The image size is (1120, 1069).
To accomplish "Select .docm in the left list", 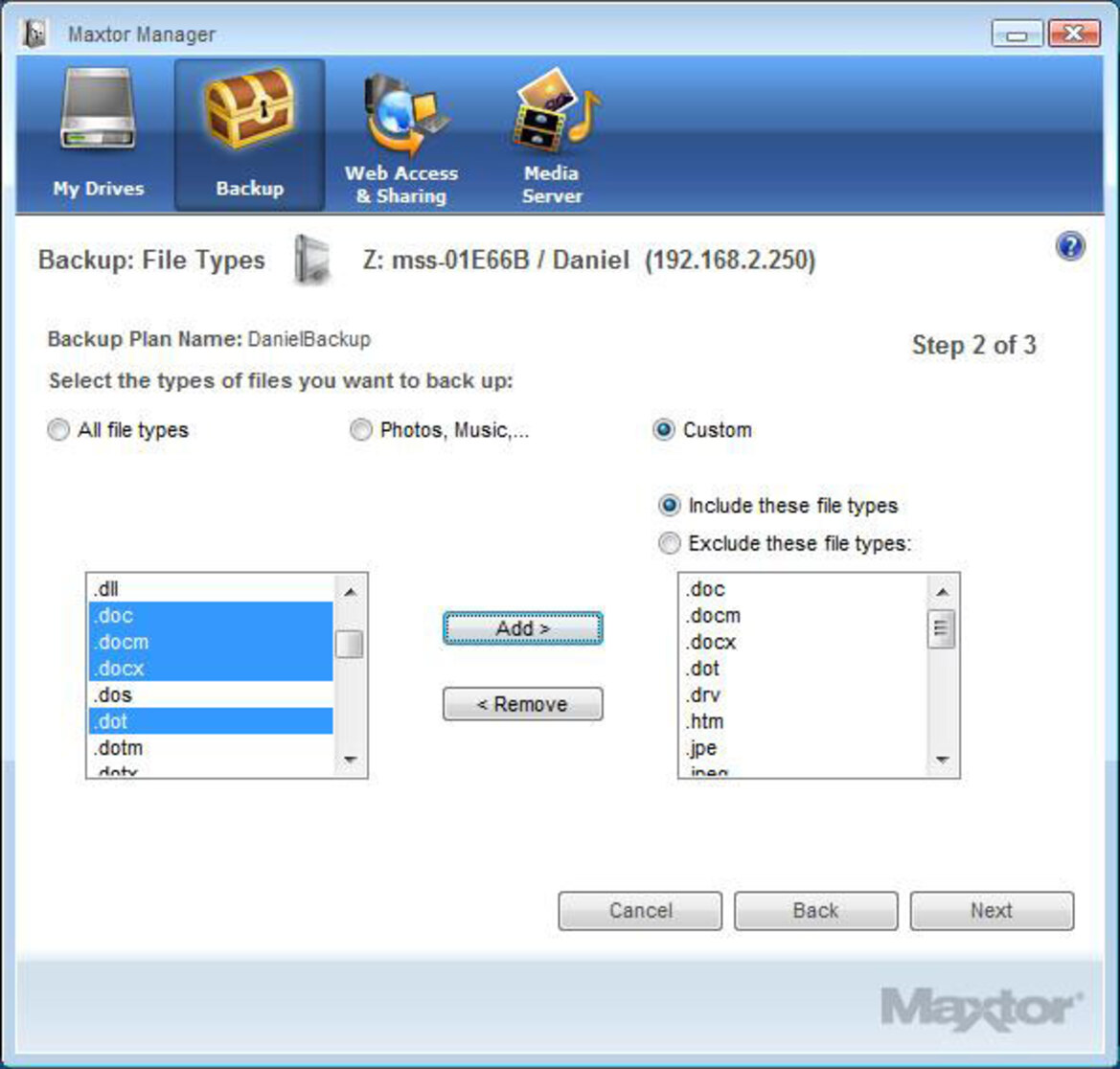I will [x=211, y=642].
